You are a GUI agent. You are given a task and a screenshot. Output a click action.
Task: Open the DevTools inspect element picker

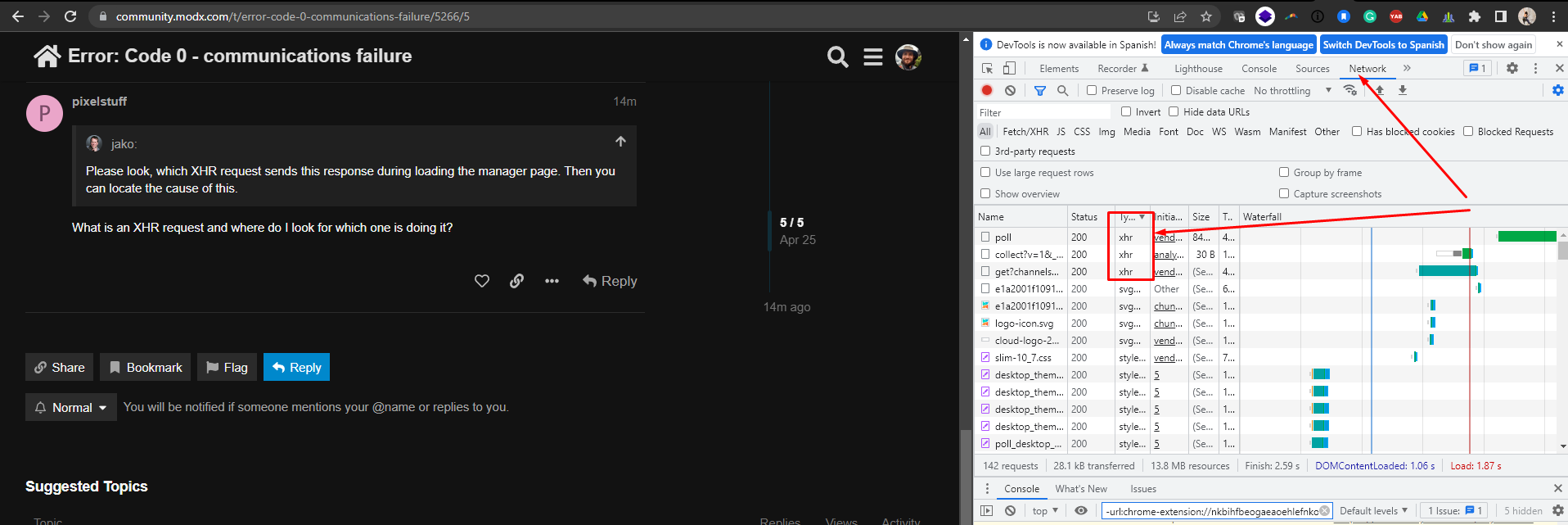pos(988,69)
